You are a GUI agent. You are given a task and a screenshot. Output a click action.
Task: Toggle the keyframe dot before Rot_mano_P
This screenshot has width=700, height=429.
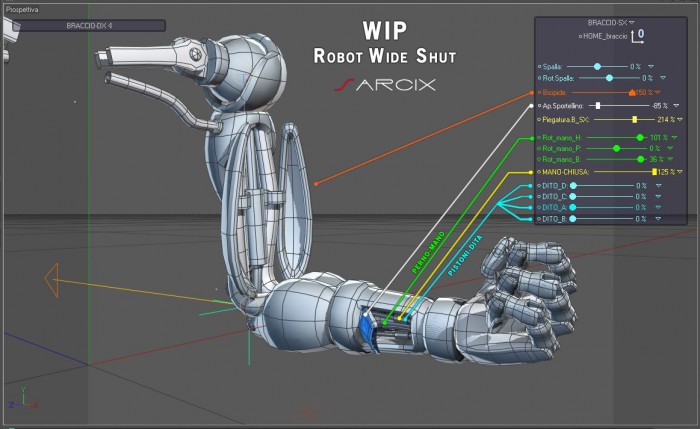[539, 148]
